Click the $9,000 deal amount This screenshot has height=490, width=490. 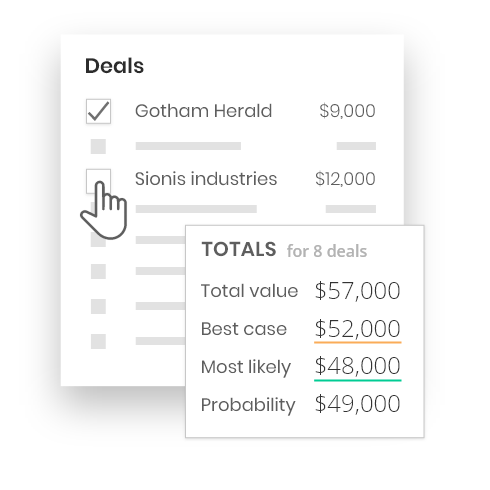click(x=347, y=111)
